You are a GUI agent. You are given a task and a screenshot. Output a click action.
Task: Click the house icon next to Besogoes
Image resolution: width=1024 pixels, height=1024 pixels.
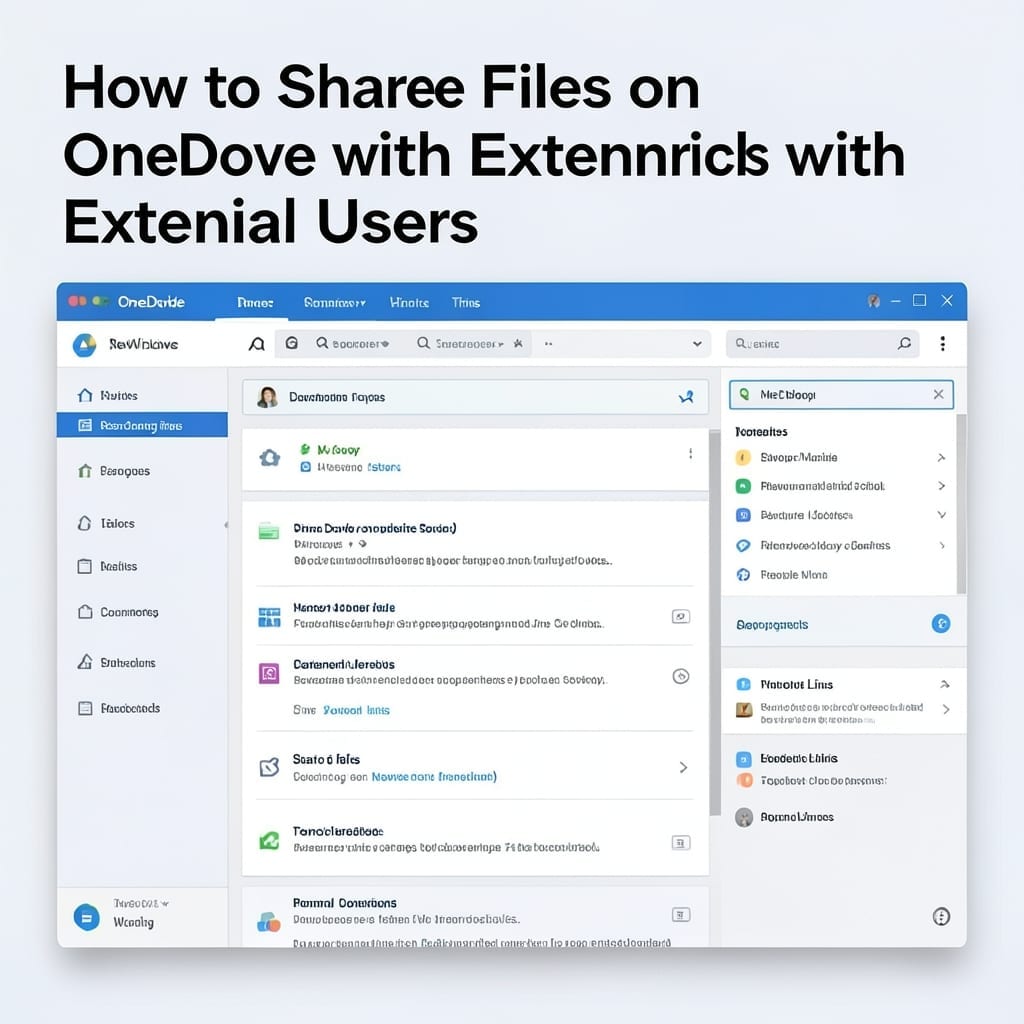coord(85,471)
